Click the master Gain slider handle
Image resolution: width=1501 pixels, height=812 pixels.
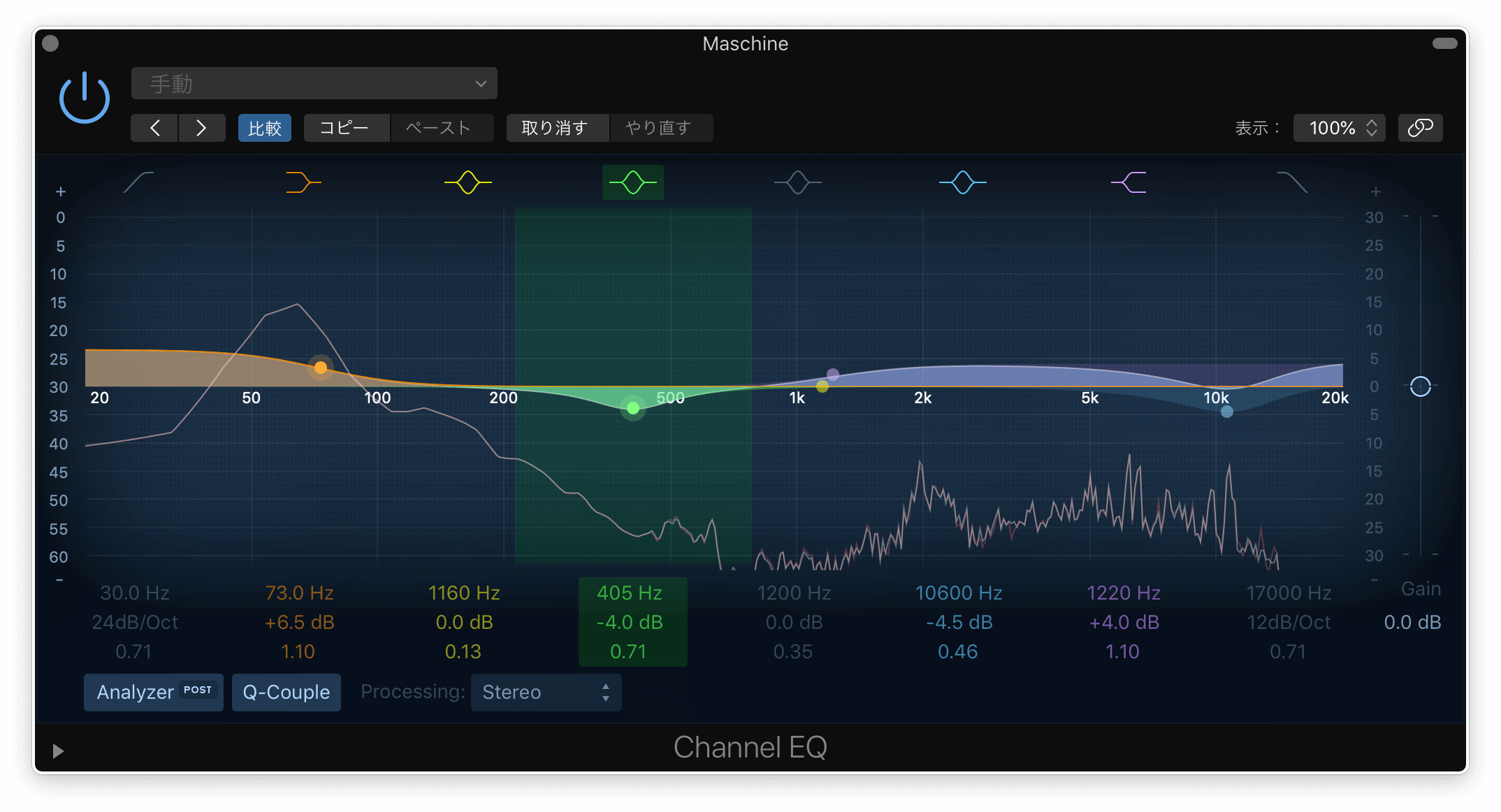pyautogui.click(x=1421, y=386)
